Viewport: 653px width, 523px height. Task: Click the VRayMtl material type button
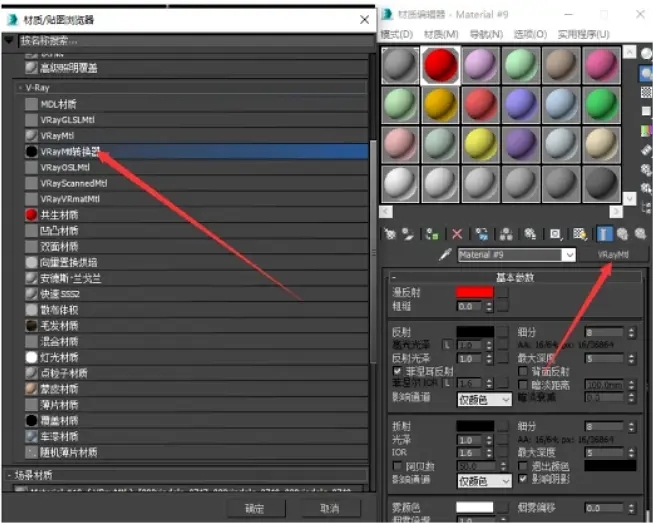point(613,255)
